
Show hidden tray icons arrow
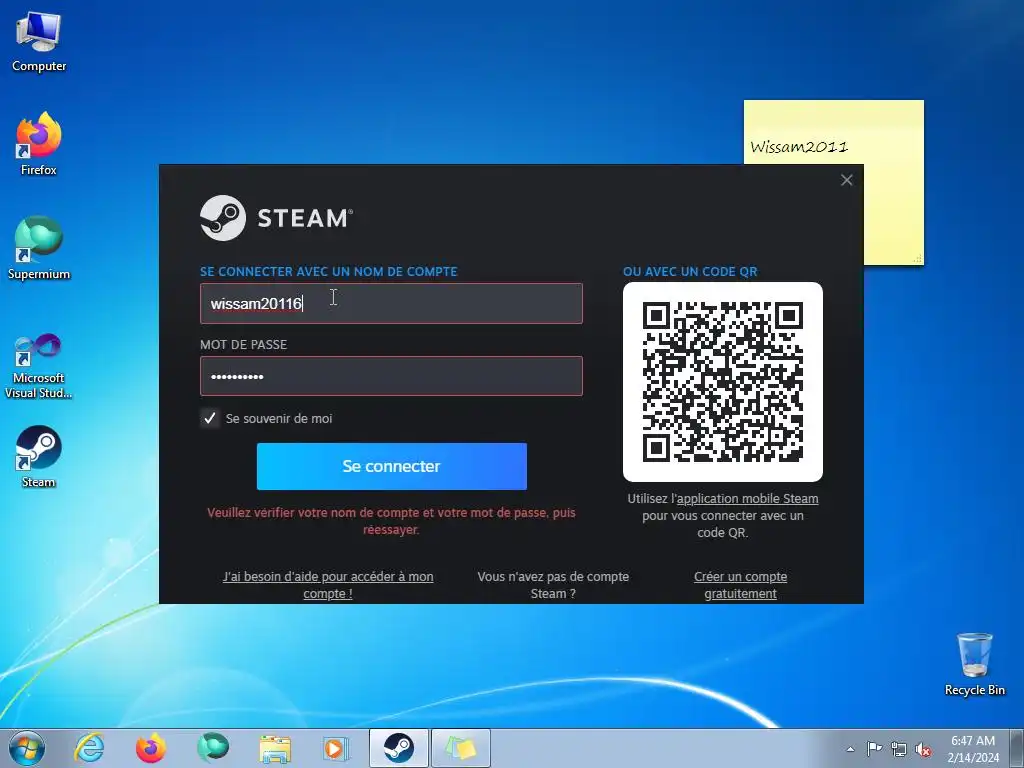[850, 749]
